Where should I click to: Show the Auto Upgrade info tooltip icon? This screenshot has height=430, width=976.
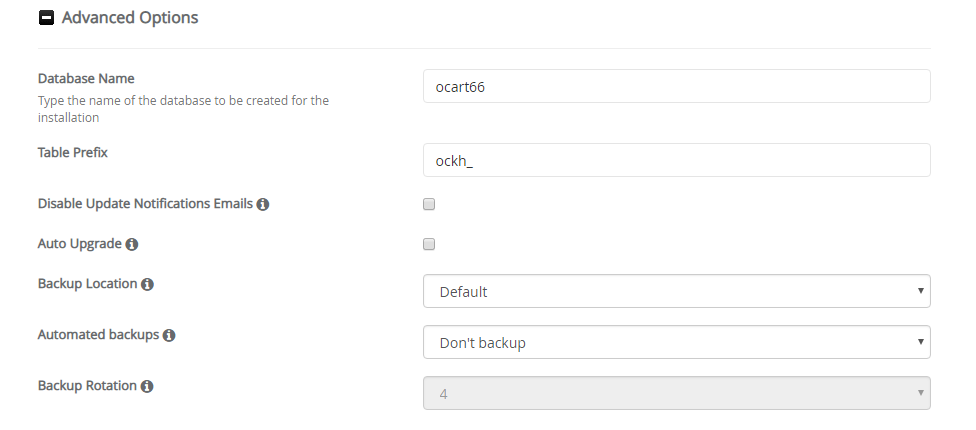pos(131,245)
